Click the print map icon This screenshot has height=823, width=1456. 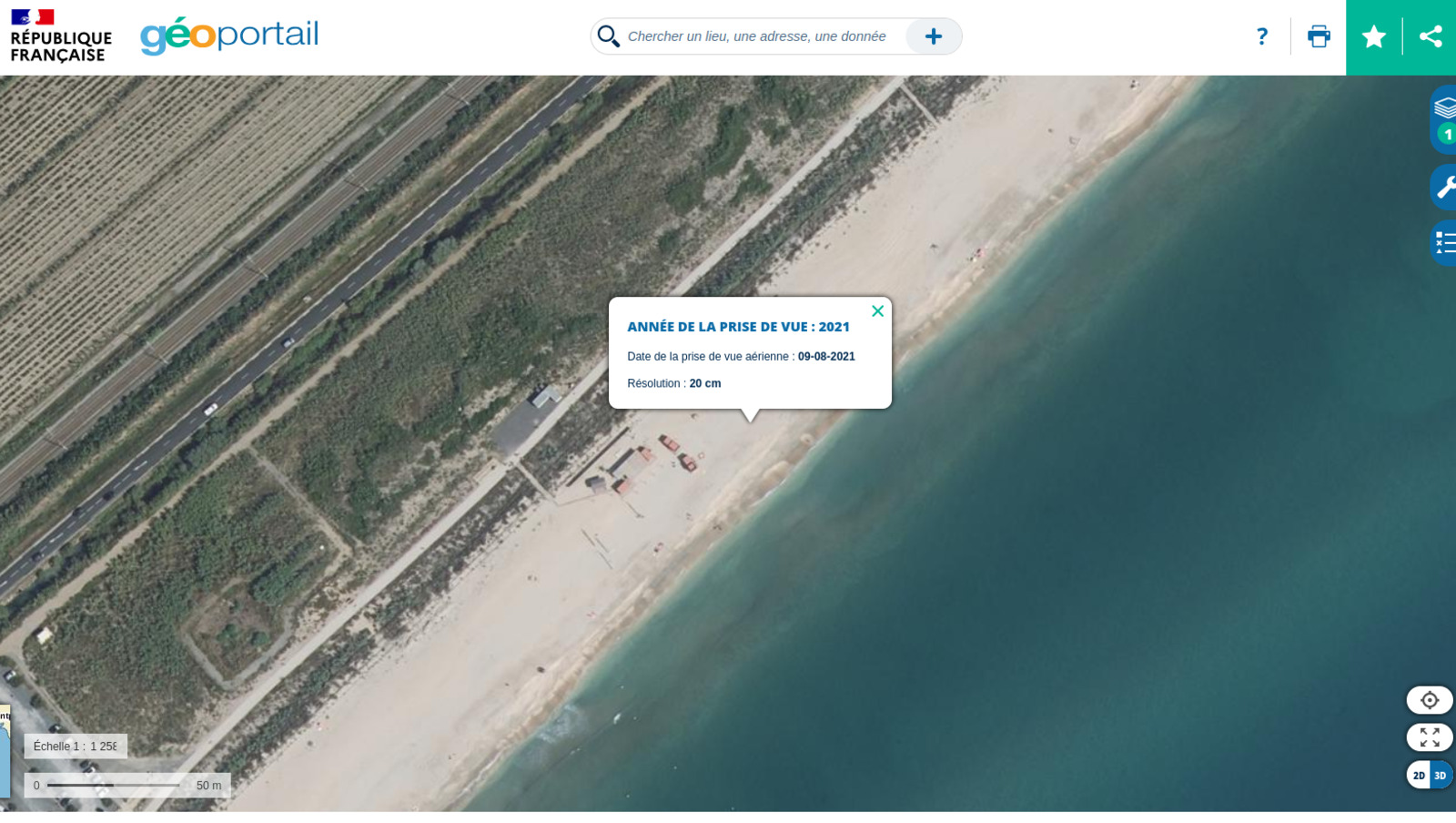1319,36
